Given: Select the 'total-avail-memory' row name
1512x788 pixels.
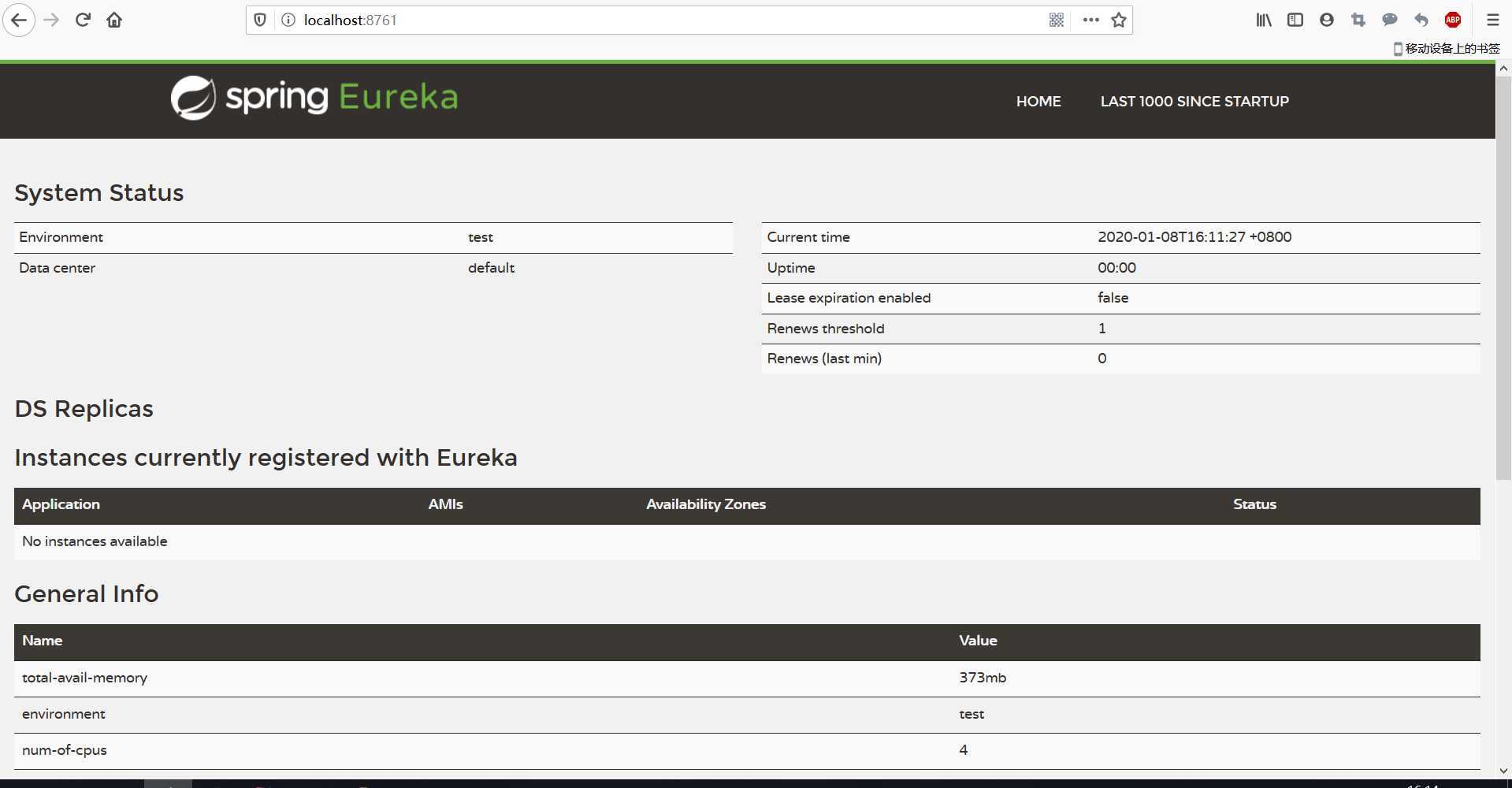Looking at the screenshot, I should [85, 678].
